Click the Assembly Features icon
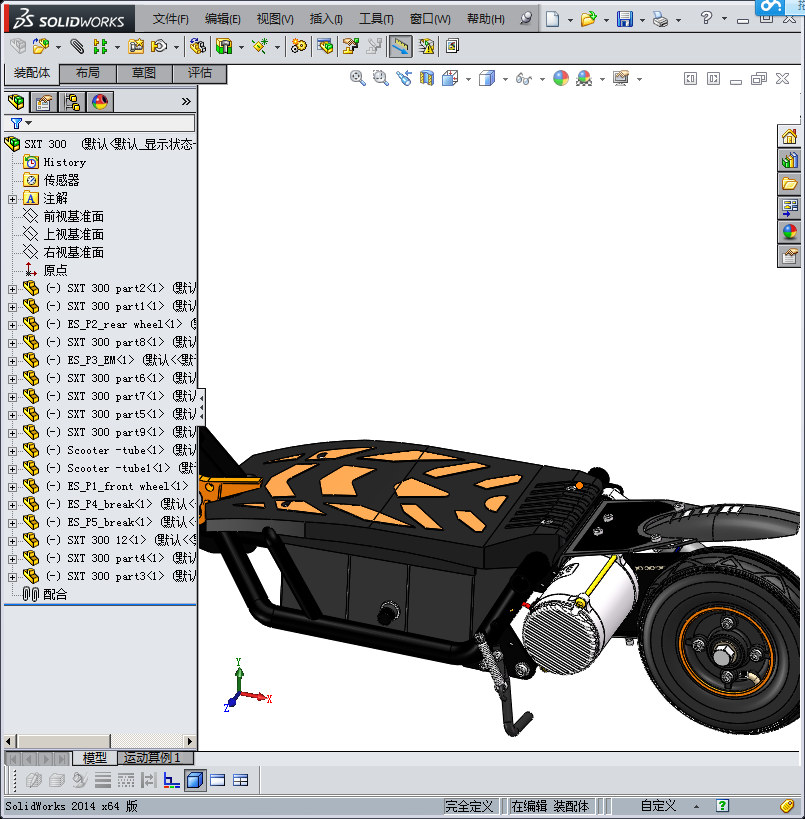Viewport: 805px width, 819px height. (x=224, y=46)
